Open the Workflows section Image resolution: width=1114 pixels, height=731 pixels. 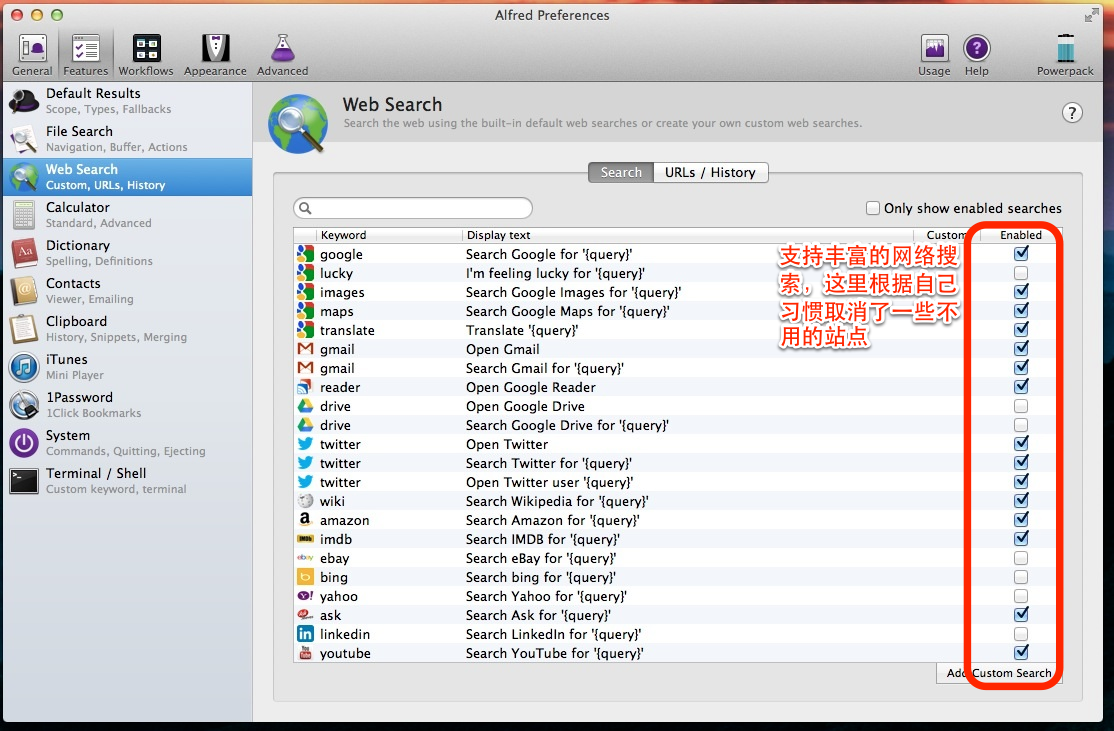(146, 55)
